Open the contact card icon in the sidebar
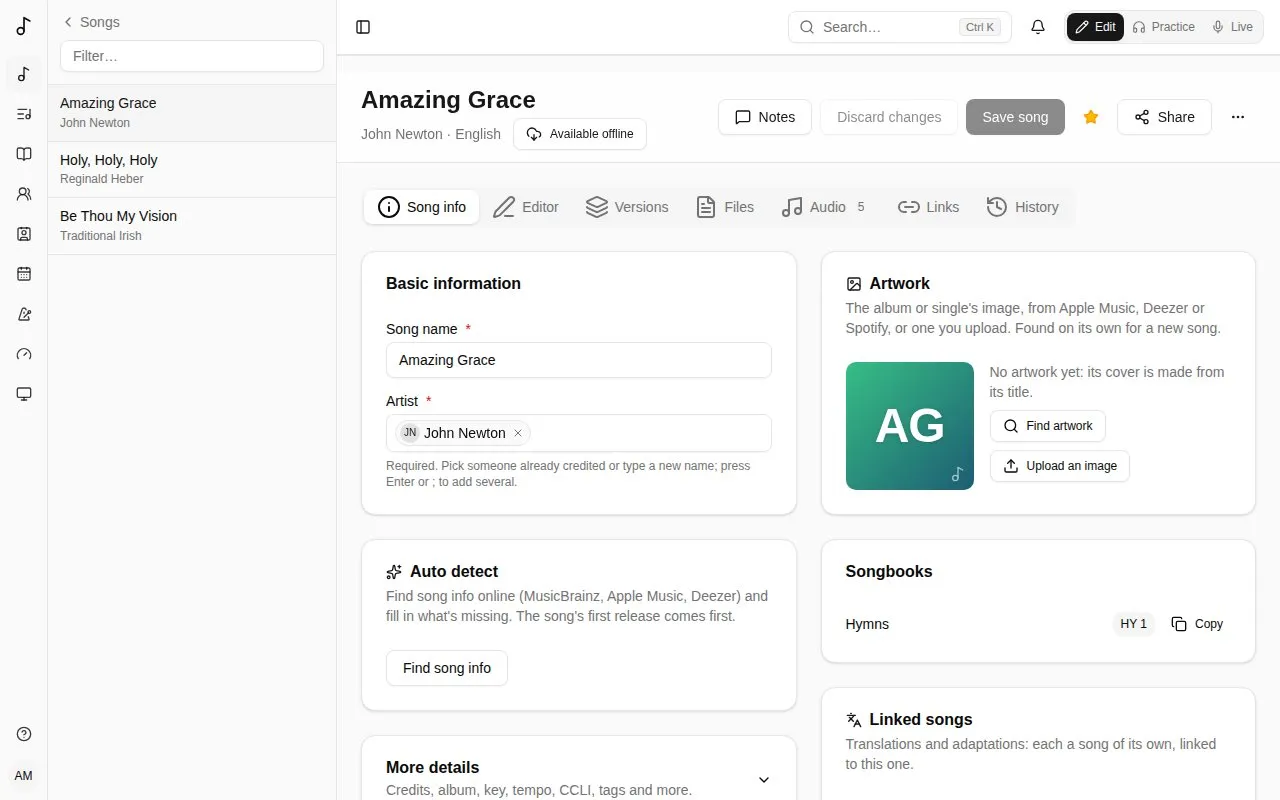The width and height of the screenshot is (1280, 800). point(24,234)
